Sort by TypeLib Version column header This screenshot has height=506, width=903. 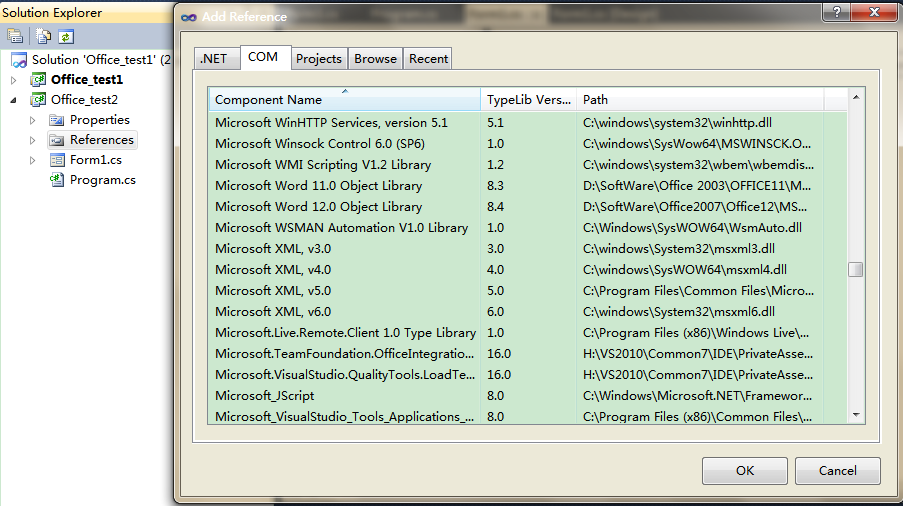coord(529,100)
